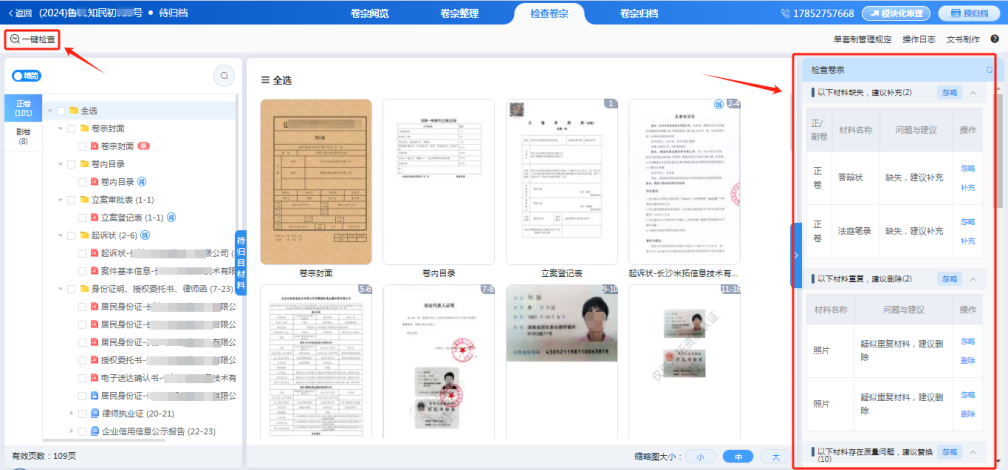Image resolution: width=1008 pixels, height=470 pixels.
Task: Switch to the 卷宗归档 tab
Action: click(638, 13)
